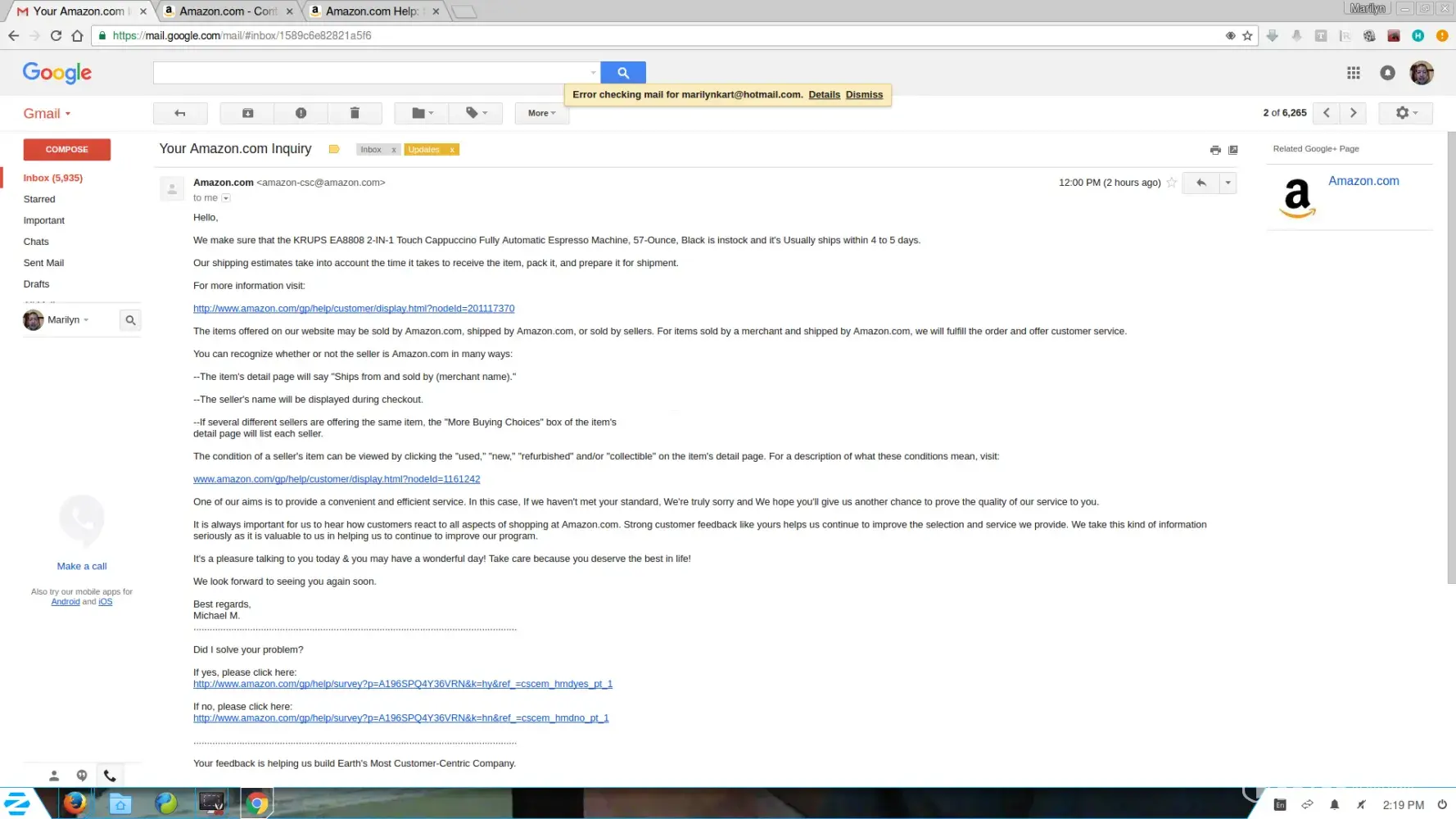
Task: Show message details next to 'to me'
Action: 226,198
